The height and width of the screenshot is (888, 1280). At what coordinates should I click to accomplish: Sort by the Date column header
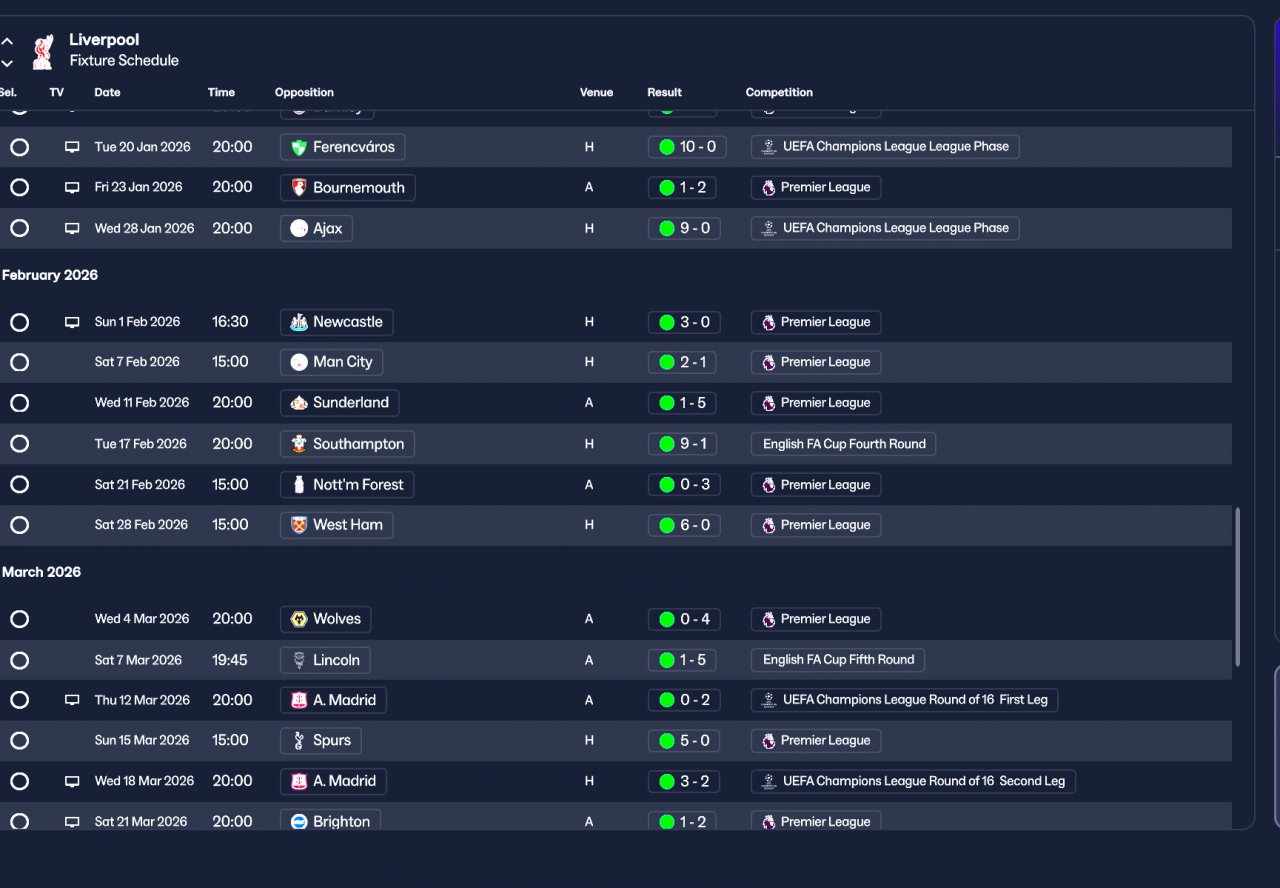click(107, 92)
